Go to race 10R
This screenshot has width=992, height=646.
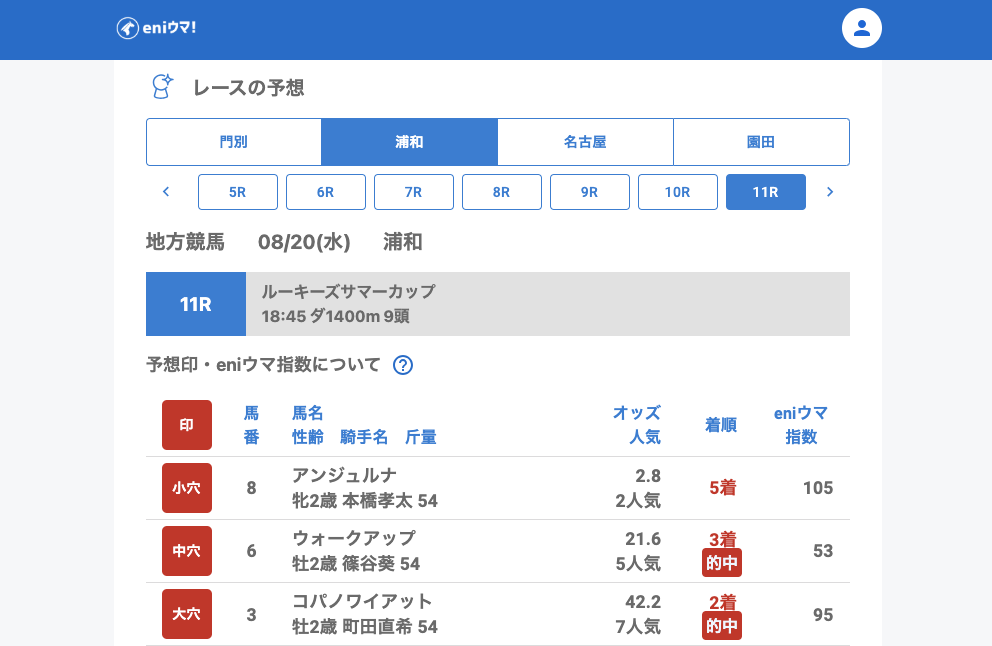[678, 192]
